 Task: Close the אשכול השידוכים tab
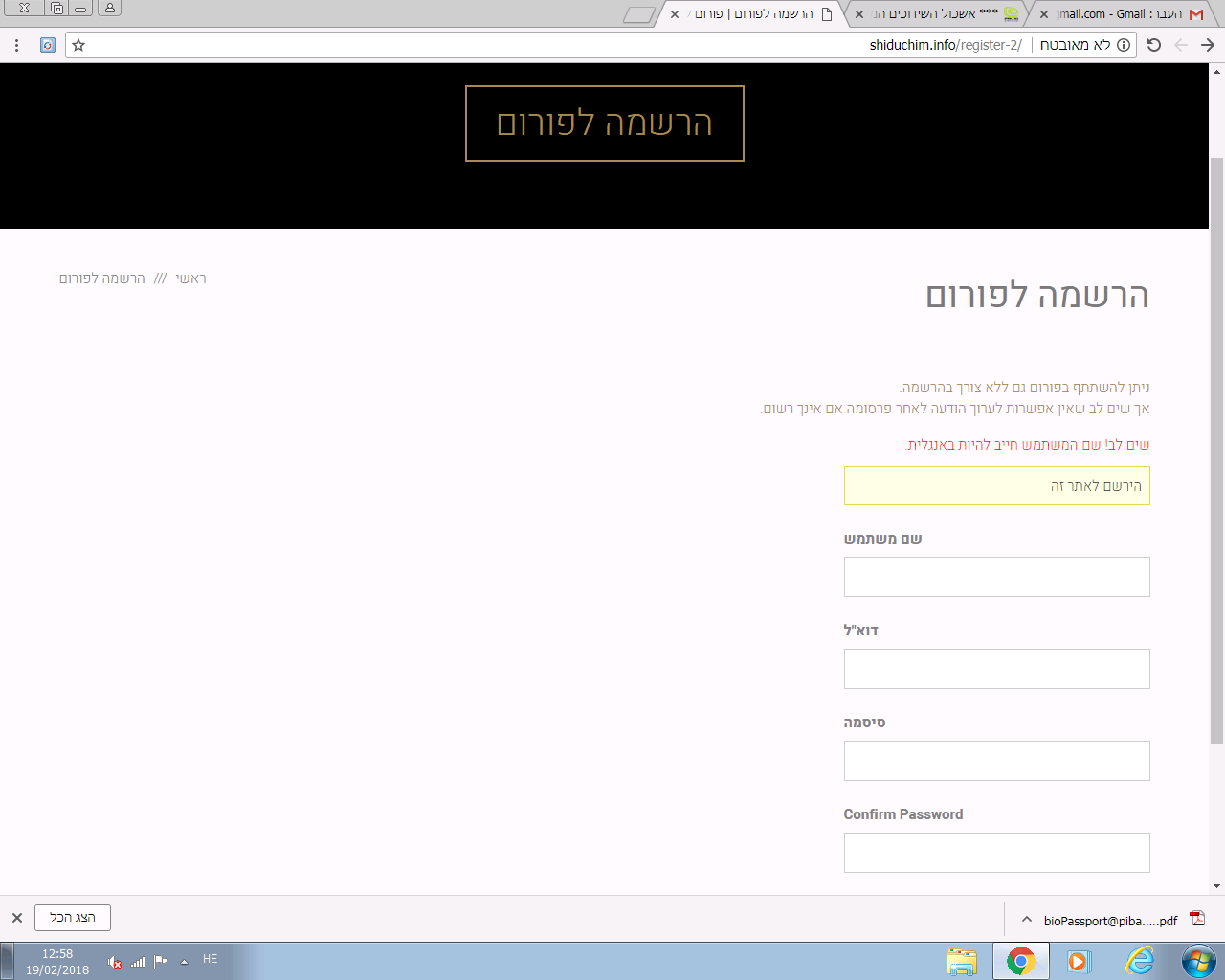click(859, 14)
